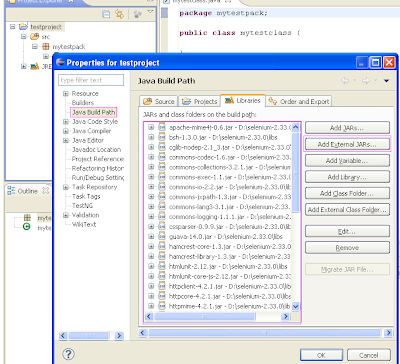Click the jar icon of guava-14.0.jar
Screen dimensions: 400x364
(162, 236)
